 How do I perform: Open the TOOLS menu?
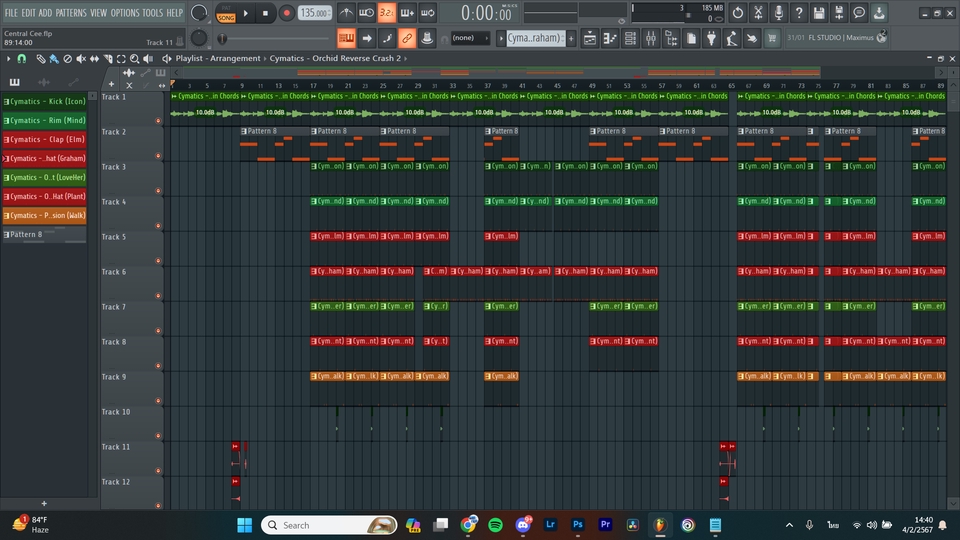(153, 12)
